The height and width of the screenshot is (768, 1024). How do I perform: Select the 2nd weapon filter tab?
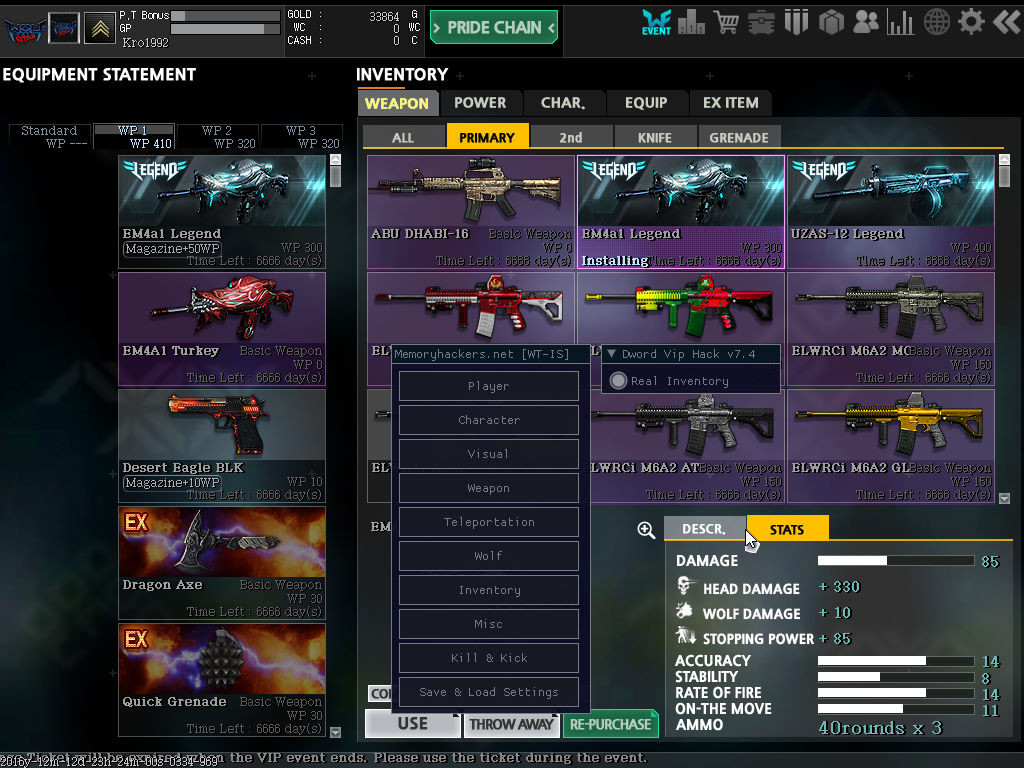[571, 137]
